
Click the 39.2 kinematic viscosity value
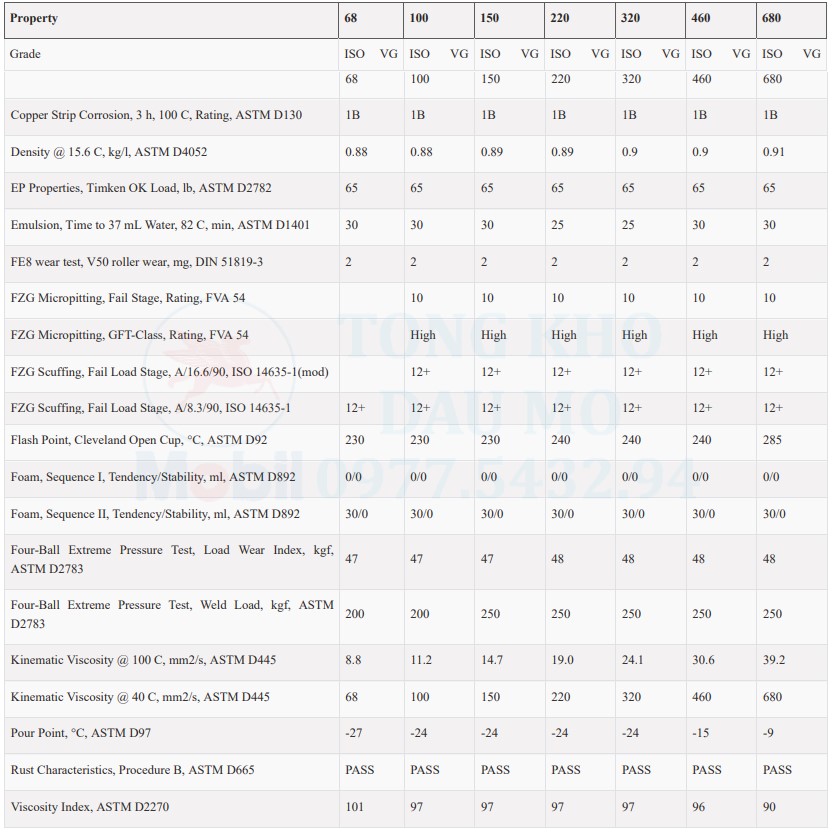(774, 660)
